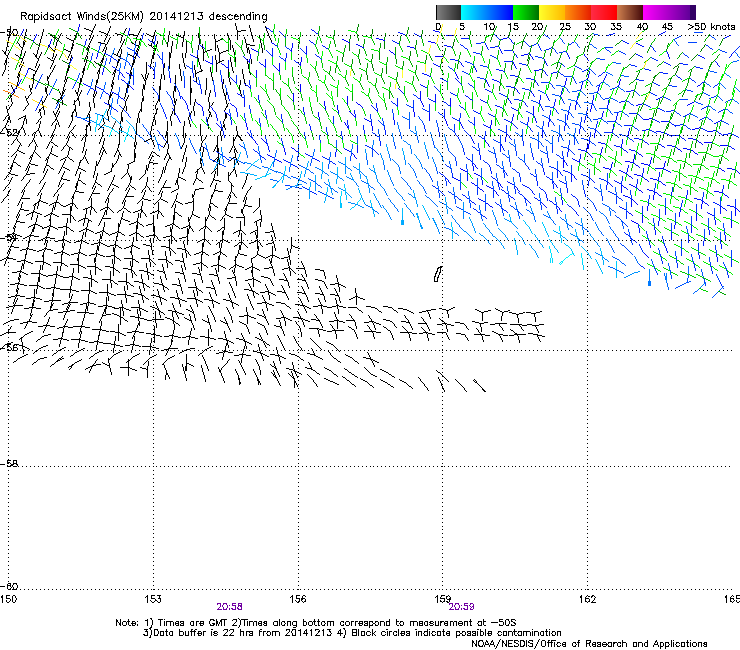Click longitude label 165 on axis
The image size is (740, 650).
tap(732, 599)
